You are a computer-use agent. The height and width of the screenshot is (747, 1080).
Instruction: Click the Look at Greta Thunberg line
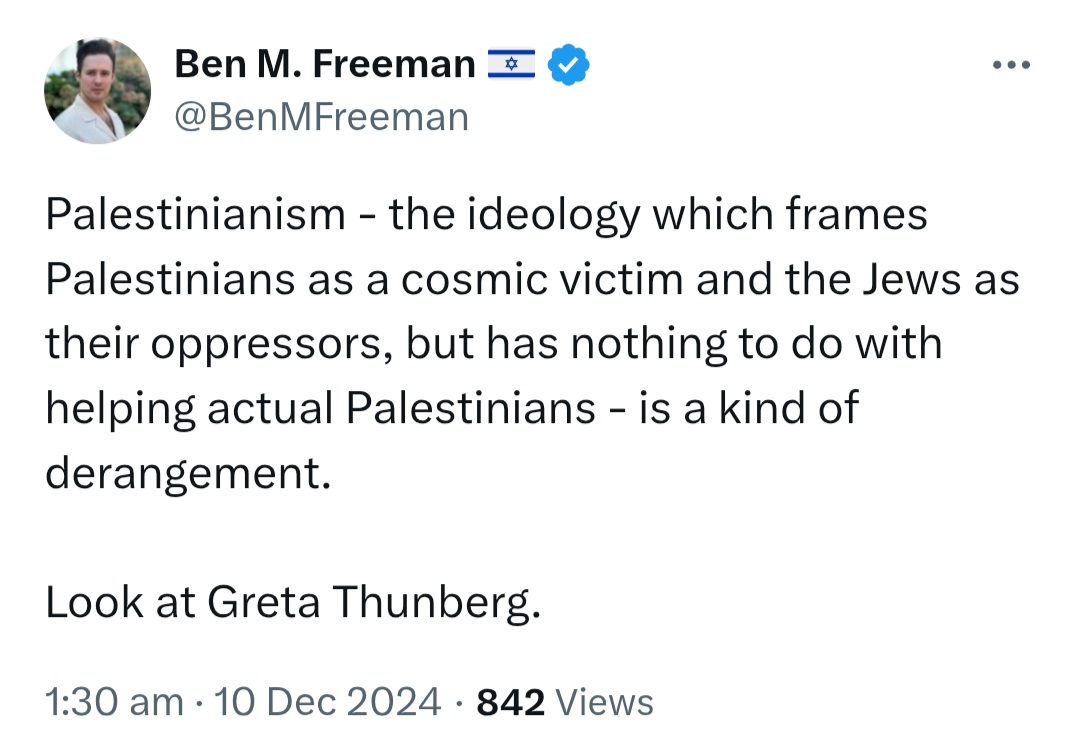(293, 602)
